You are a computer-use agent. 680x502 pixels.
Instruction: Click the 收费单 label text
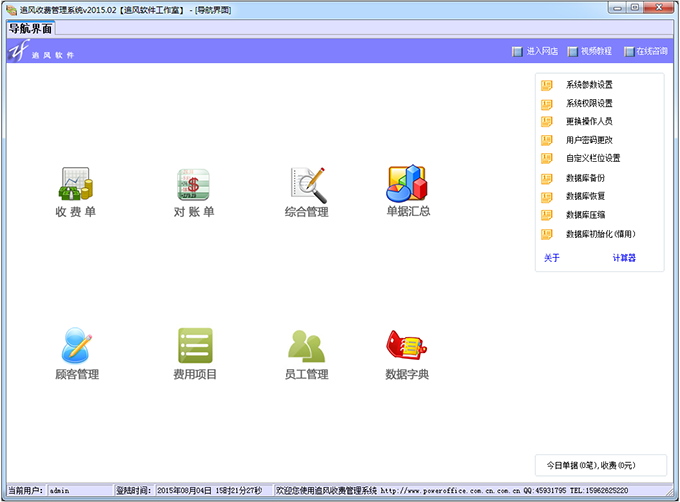point(76,212)
